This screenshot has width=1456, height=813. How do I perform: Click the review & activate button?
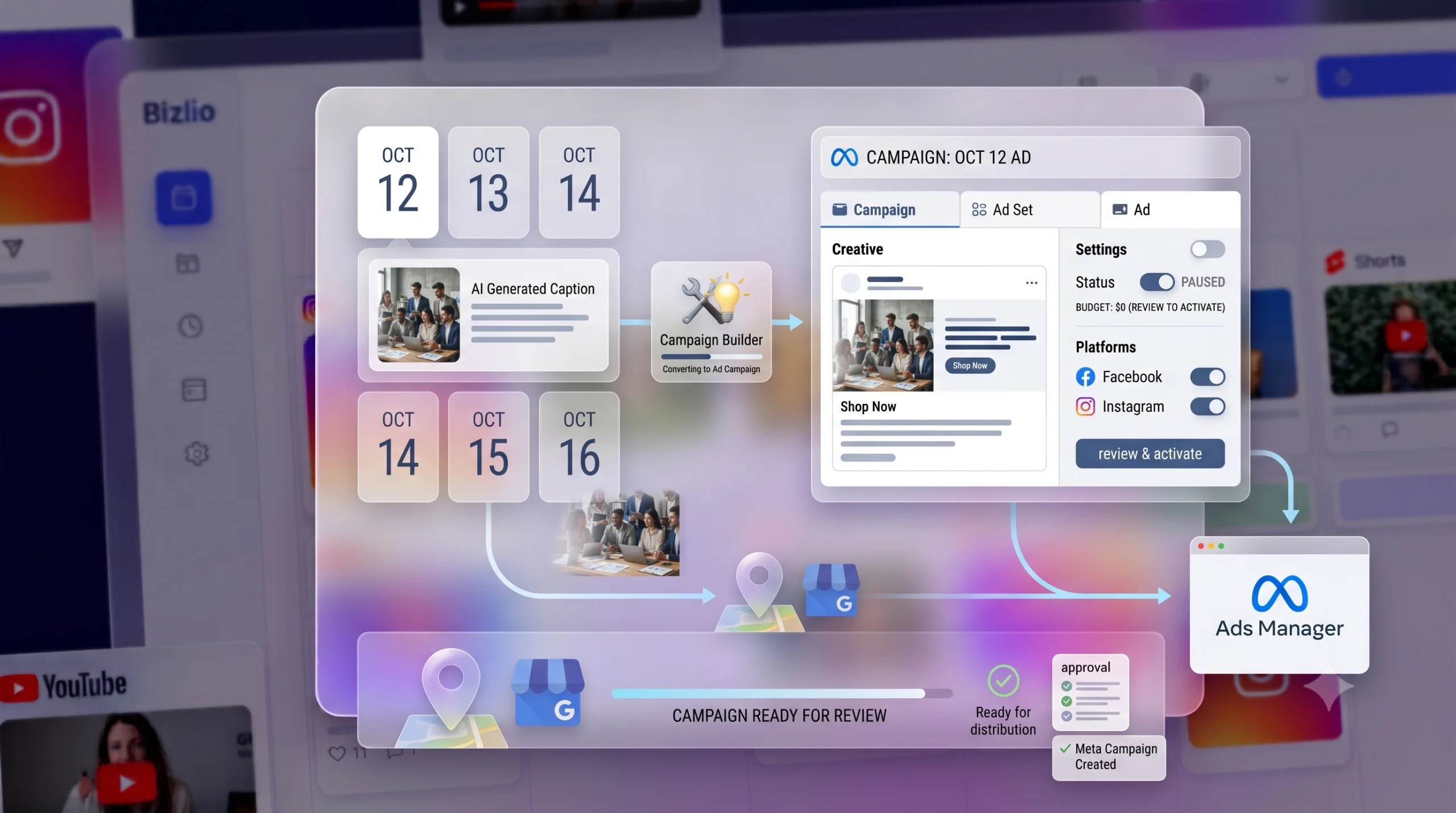tap(1150, 453)
